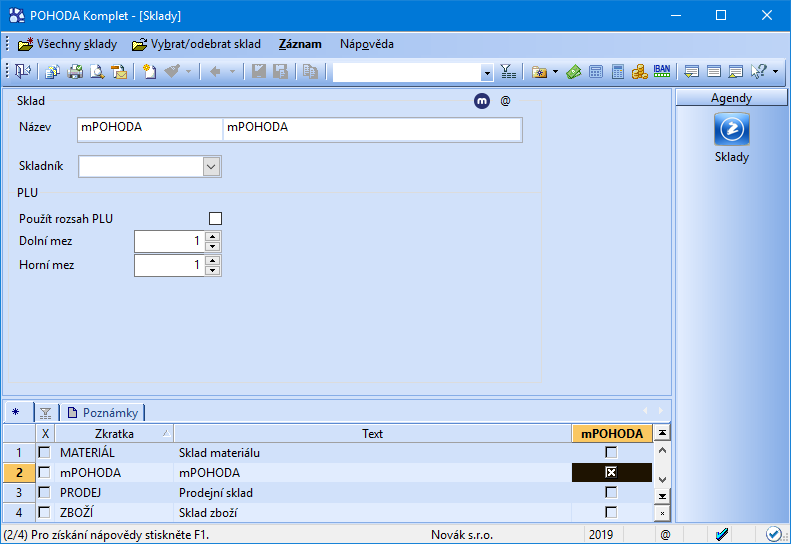Open the tall blue calculator icon
This screenshot has width=791, height=544.
[x=617, y=72]
